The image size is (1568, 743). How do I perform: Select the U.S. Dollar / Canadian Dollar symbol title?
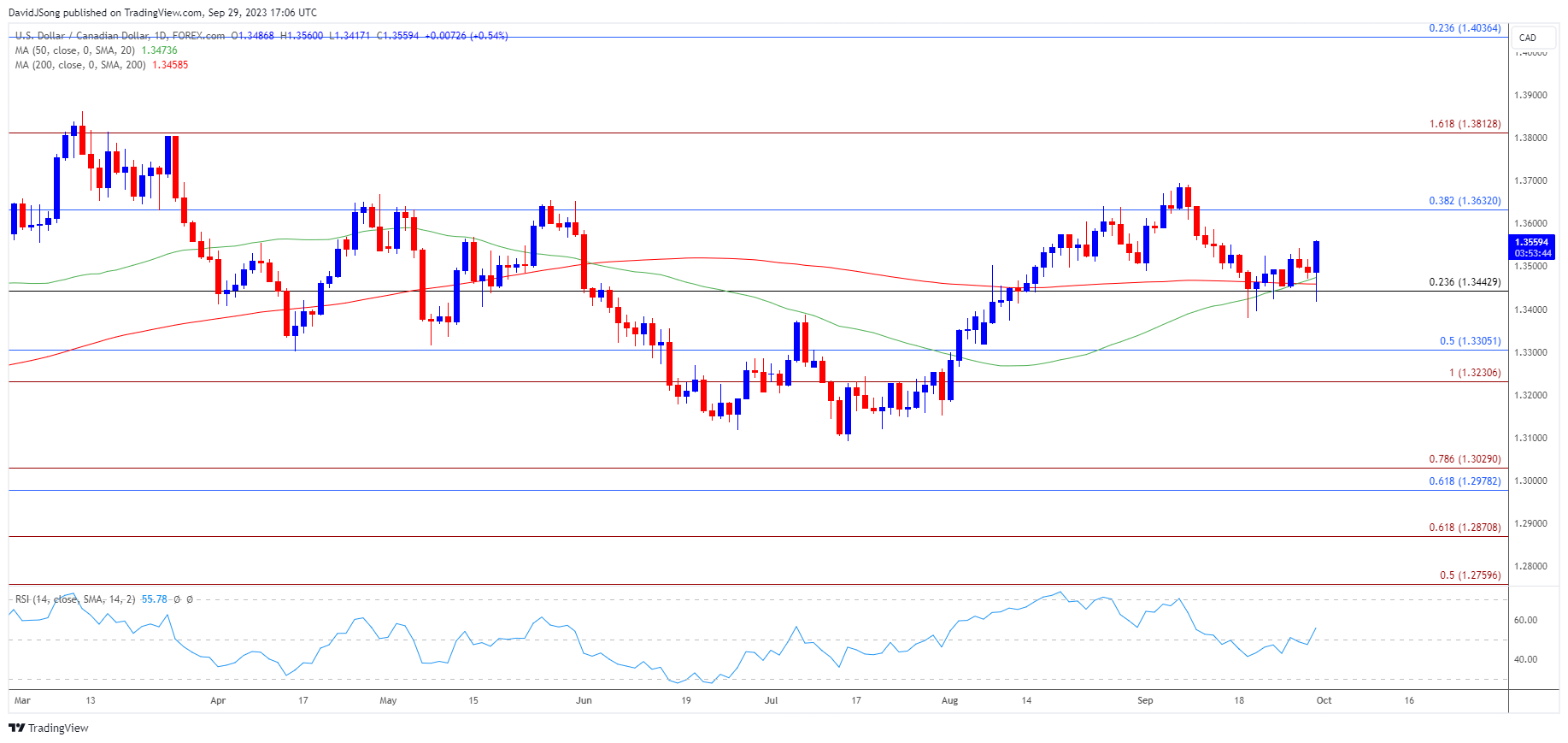120,36
